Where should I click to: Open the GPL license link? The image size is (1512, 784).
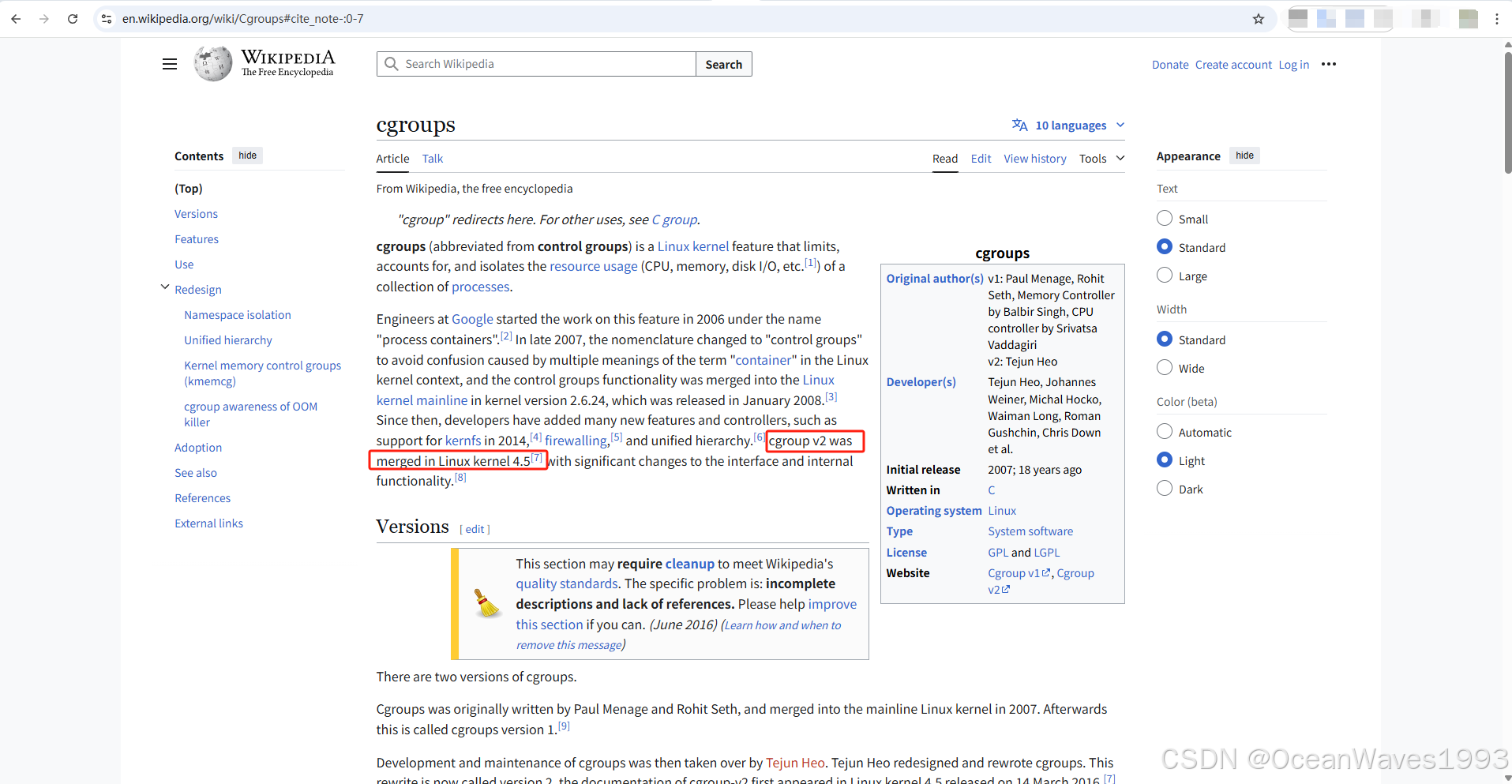[x=998, y=553]
